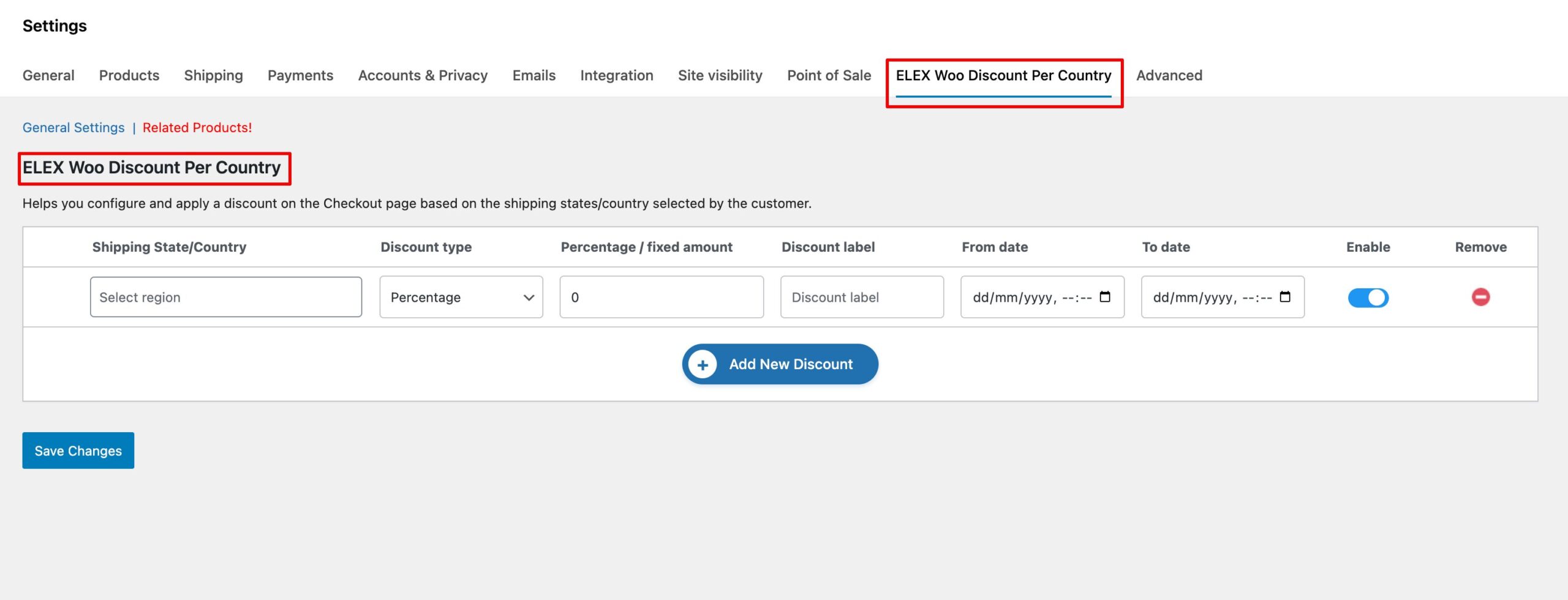Viewport: 1568px width, 600px height.
Task: Open the Payments tab
Action: pyautogui.click(x=300, y=75)
